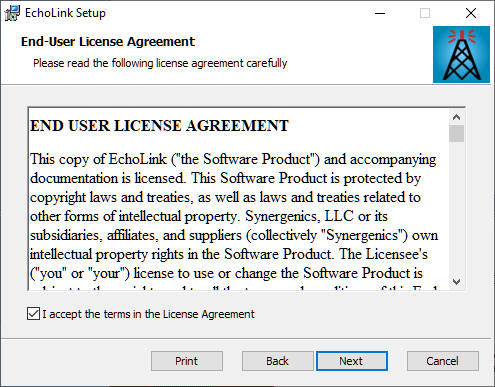This screenshot has width=495, height=387.
Task: Click the EchoLink Setup title bar text
Action: (65, 13)
